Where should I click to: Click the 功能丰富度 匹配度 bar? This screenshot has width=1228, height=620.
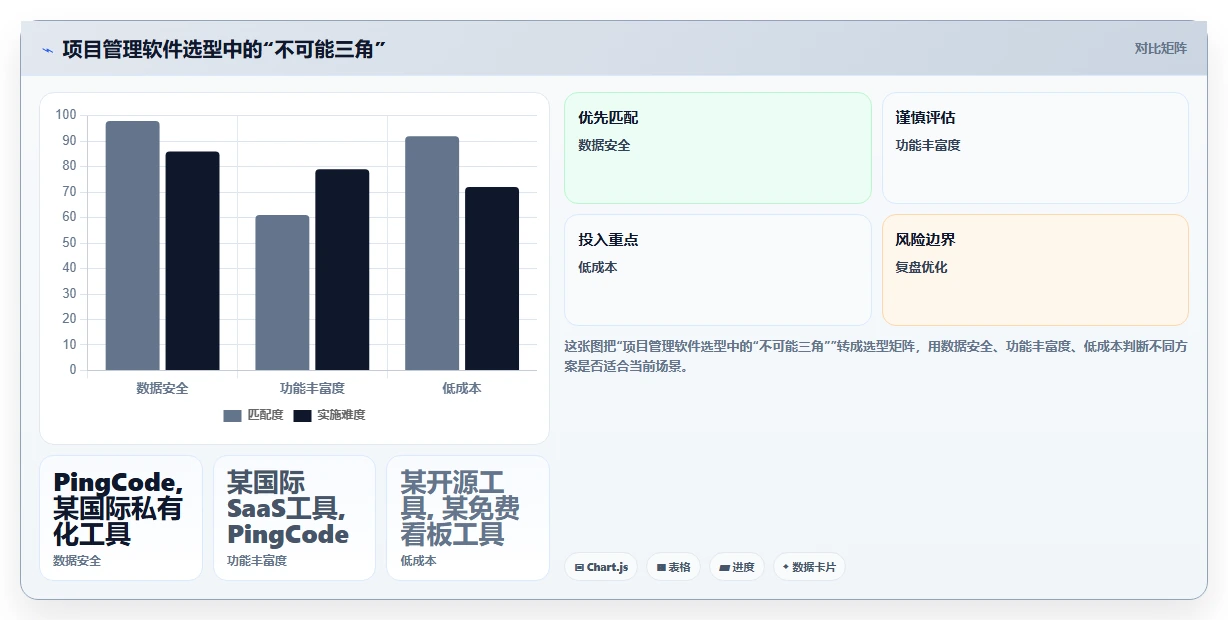click(283, 293)
